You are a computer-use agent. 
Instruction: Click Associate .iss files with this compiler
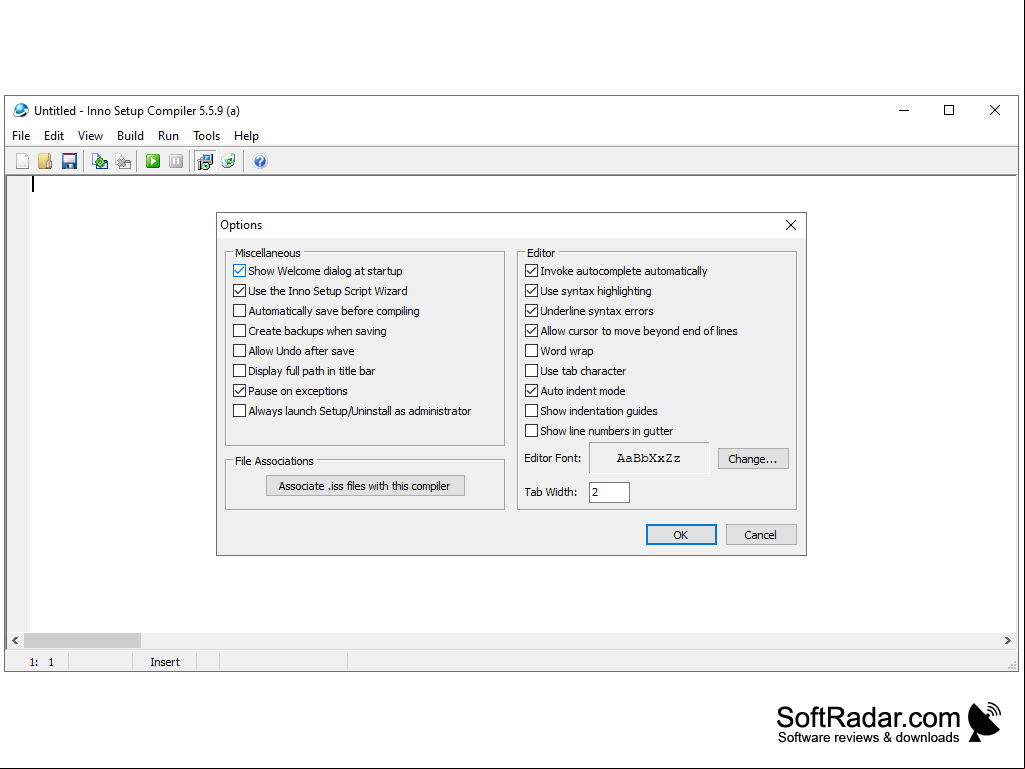coord(365,486)
